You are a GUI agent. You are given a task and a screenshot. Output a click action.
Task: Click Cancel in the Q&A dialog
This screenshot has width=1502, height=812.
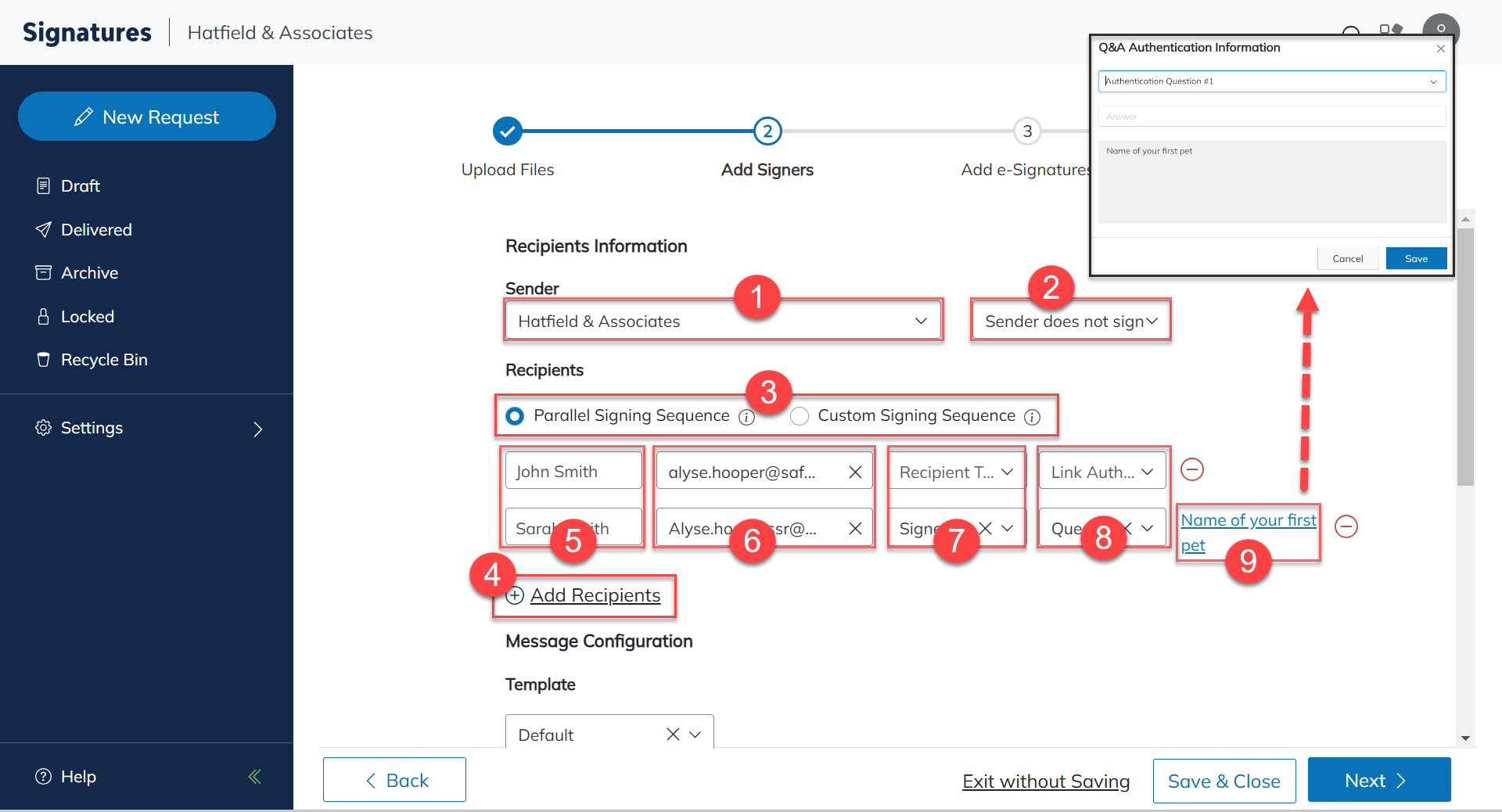[x=1348, y=259]
